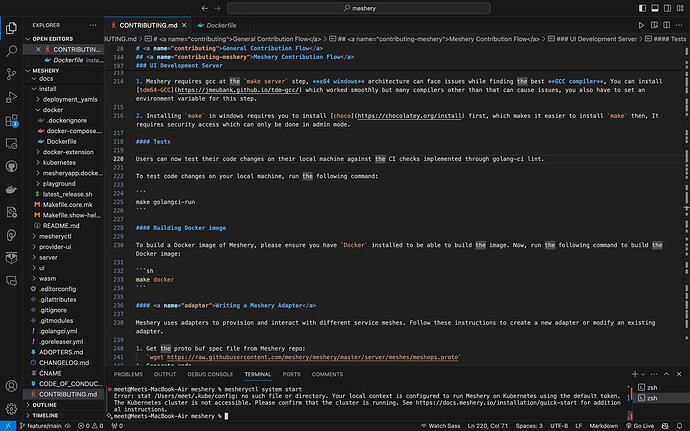Open the Accounts menu icon
The image size is (690, 431).
click(11, 386)
